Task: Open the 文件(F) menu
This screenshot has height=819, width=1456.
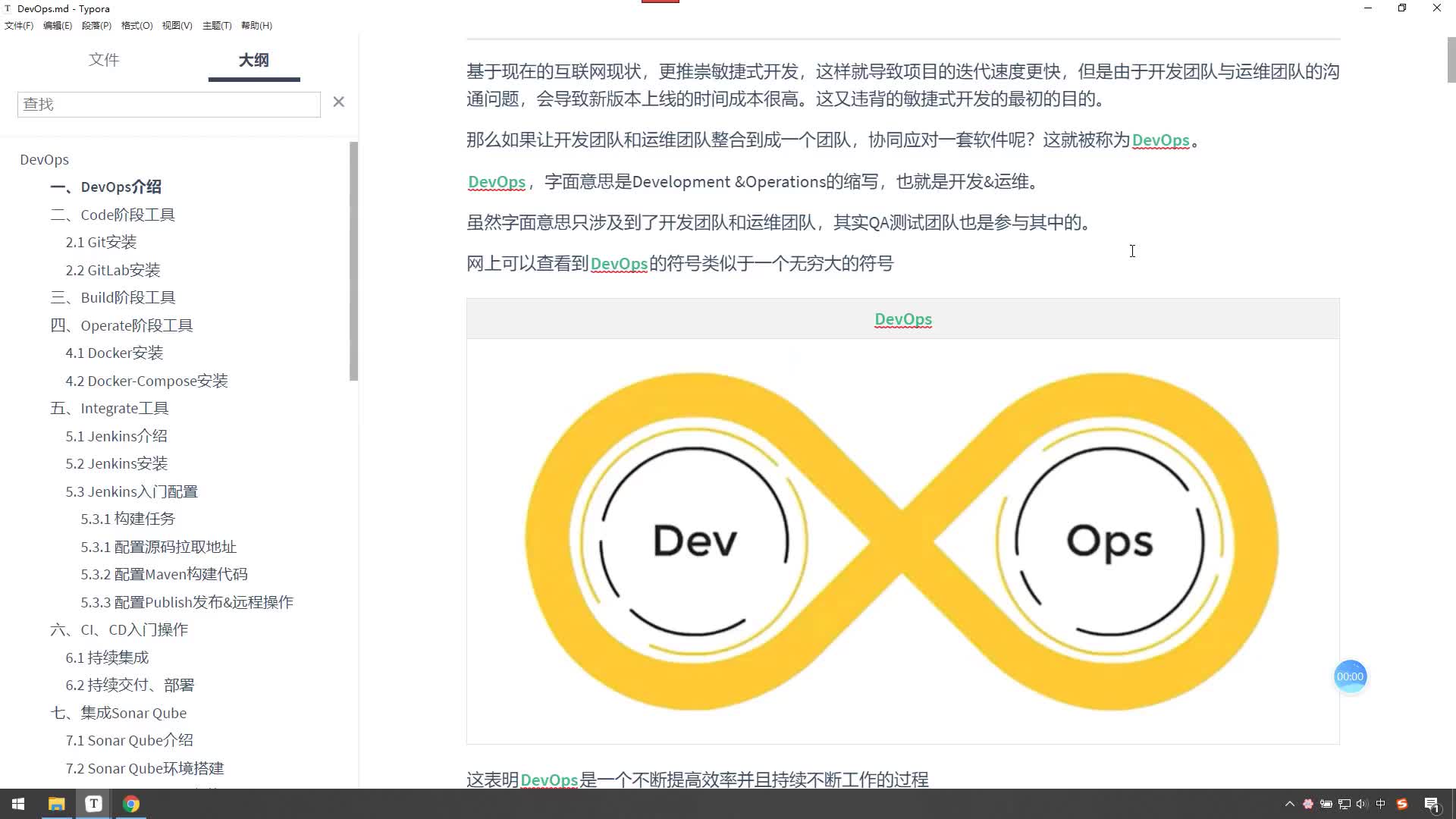Action: point(19,26)
